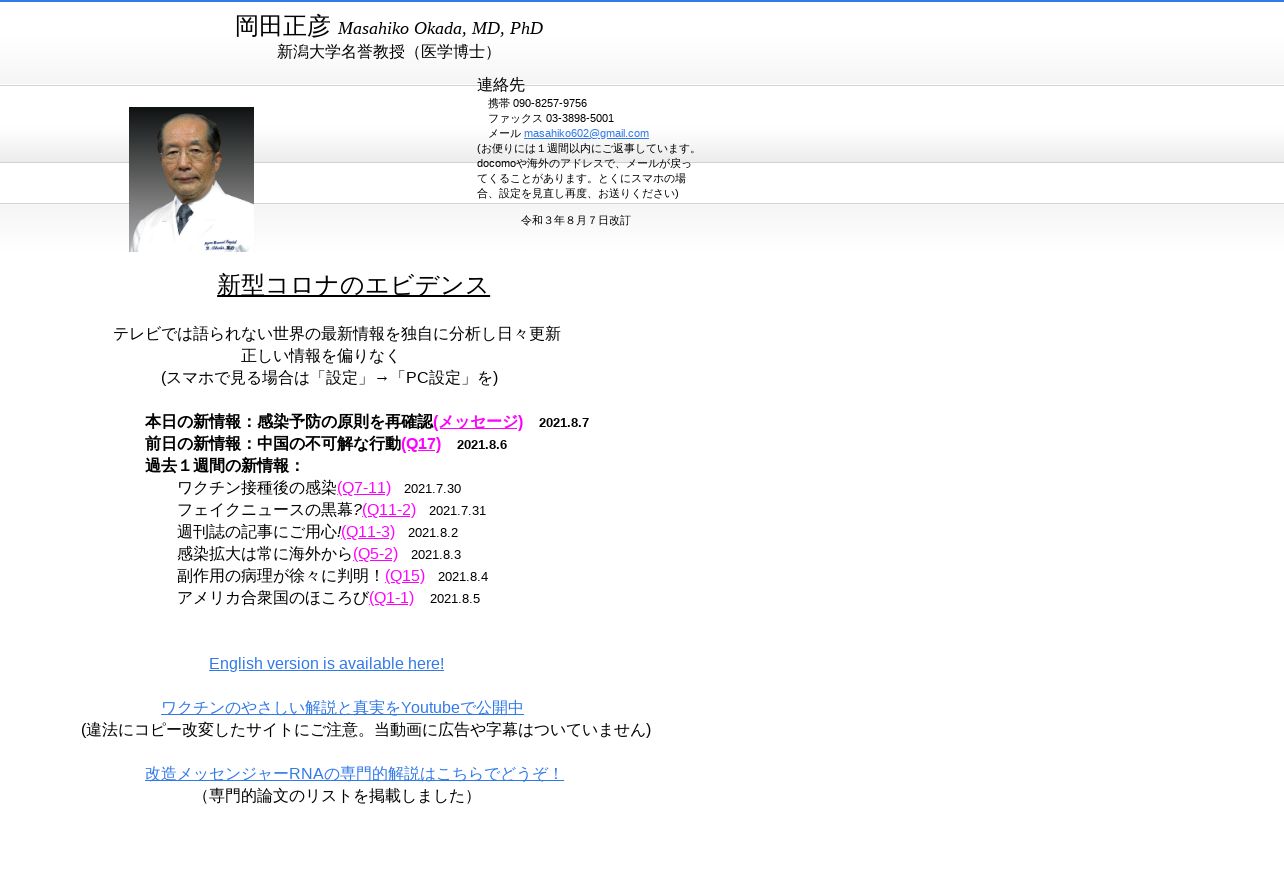The width and height of the screenshot is (1284, 895).
Task: Click the 新潟大学名誉教授 title text
Action: coord(389,52)
